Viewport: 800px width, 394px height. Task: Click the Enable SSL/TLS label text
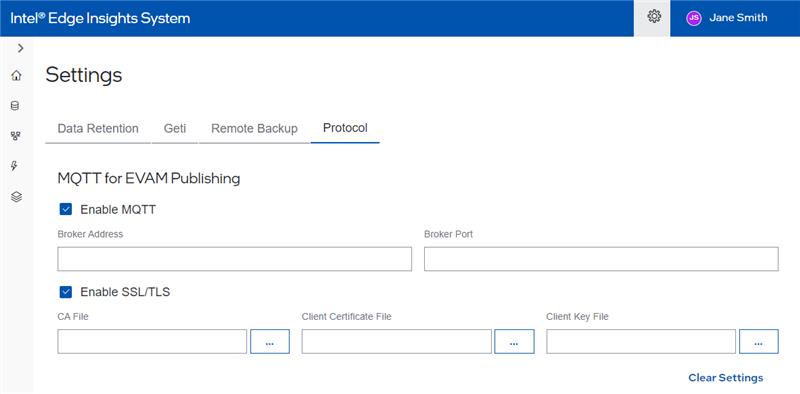125,292
